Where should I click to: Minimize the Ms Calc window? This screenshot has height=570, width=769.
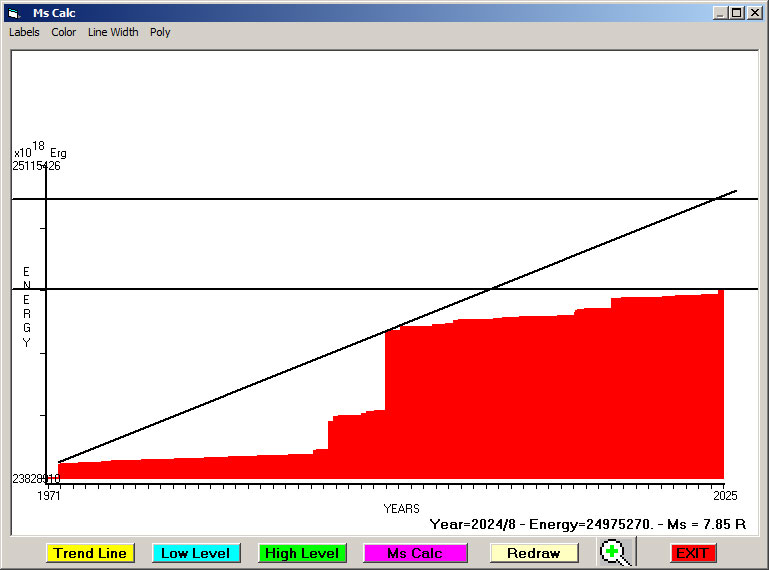(x=720, y=13)
